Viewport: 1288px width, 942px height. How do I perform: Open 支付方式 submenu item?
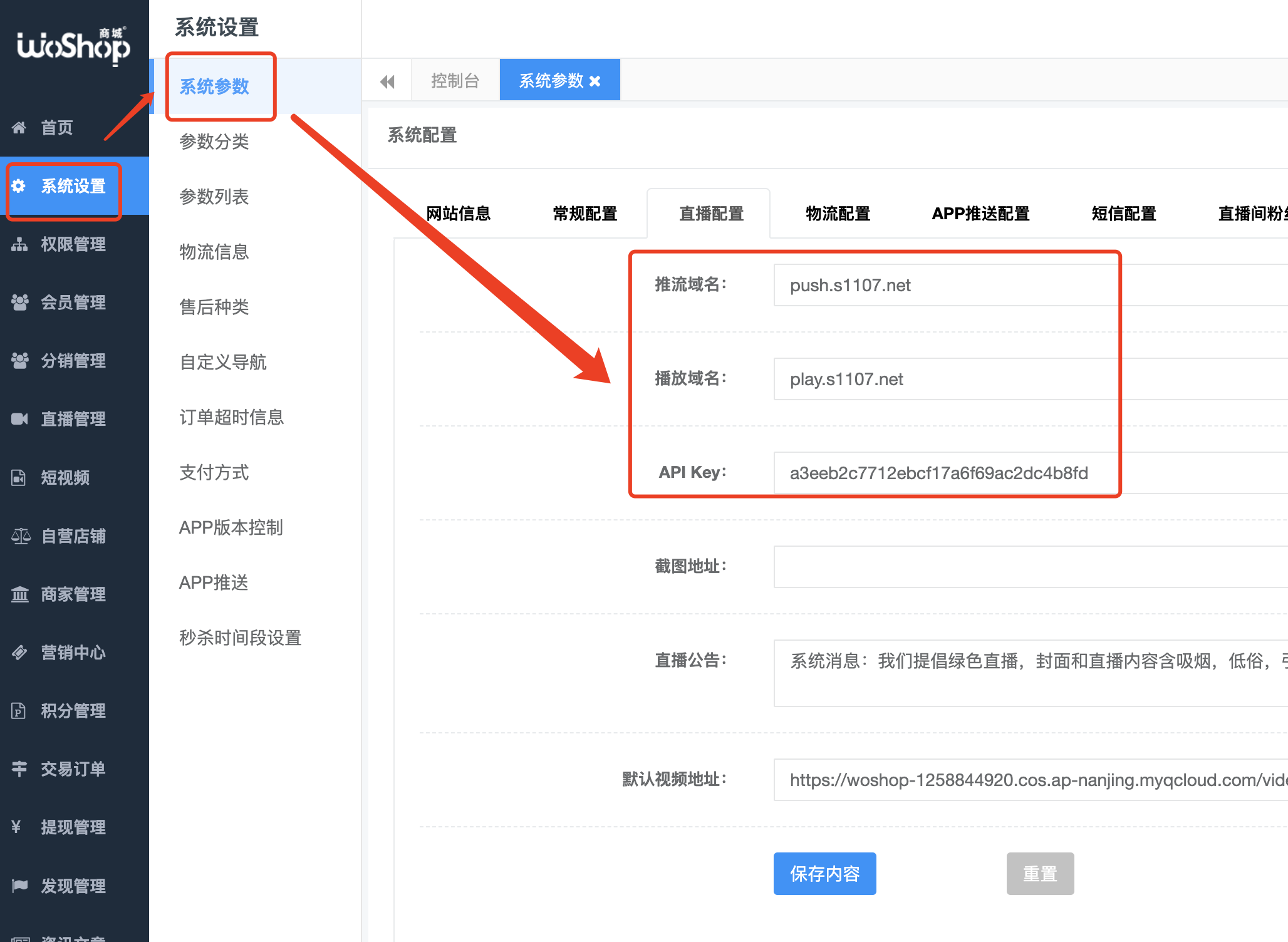214,472
